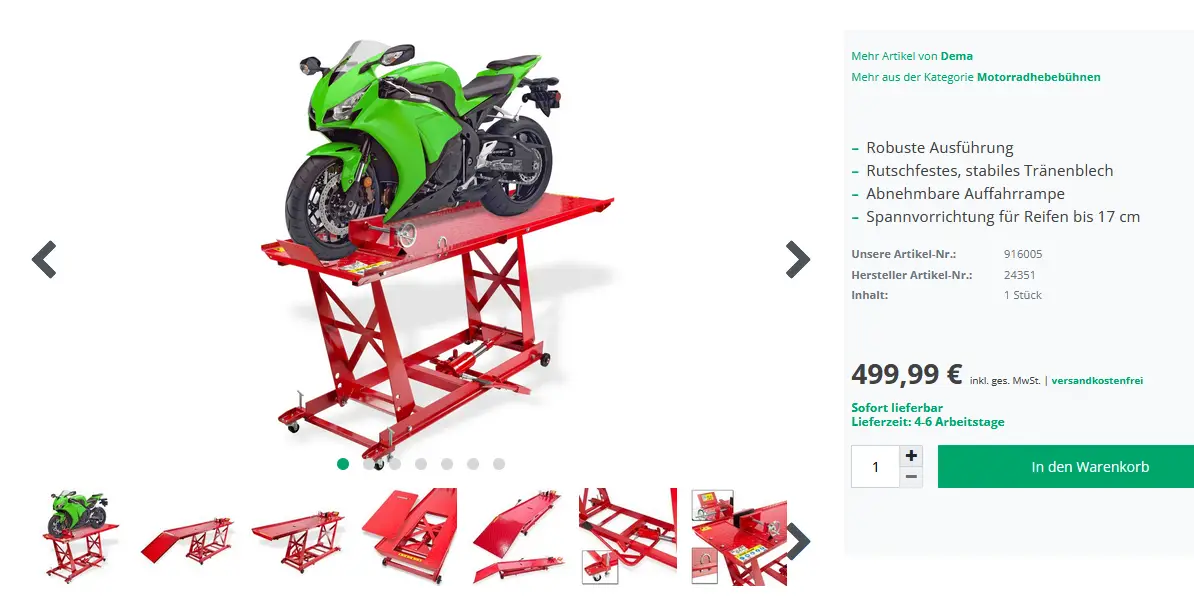Open thumbnail showing lift from above
This screenshot has height=601, width=1194.
pos(409,537)
